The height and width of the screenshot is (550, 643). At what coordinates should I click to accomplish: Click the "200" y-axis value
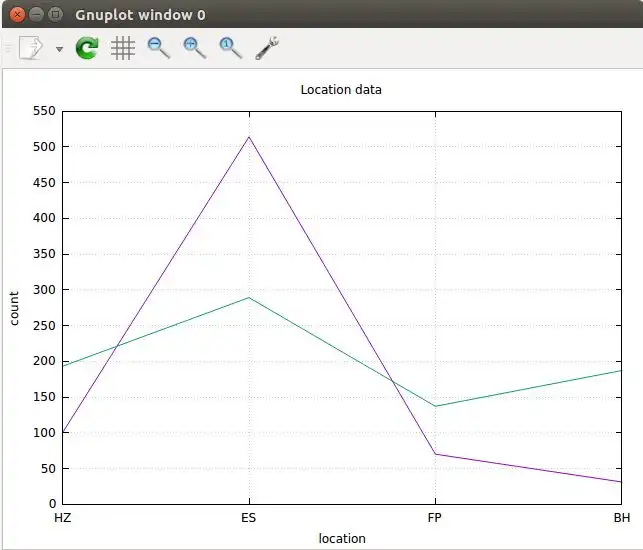[44, 361]
